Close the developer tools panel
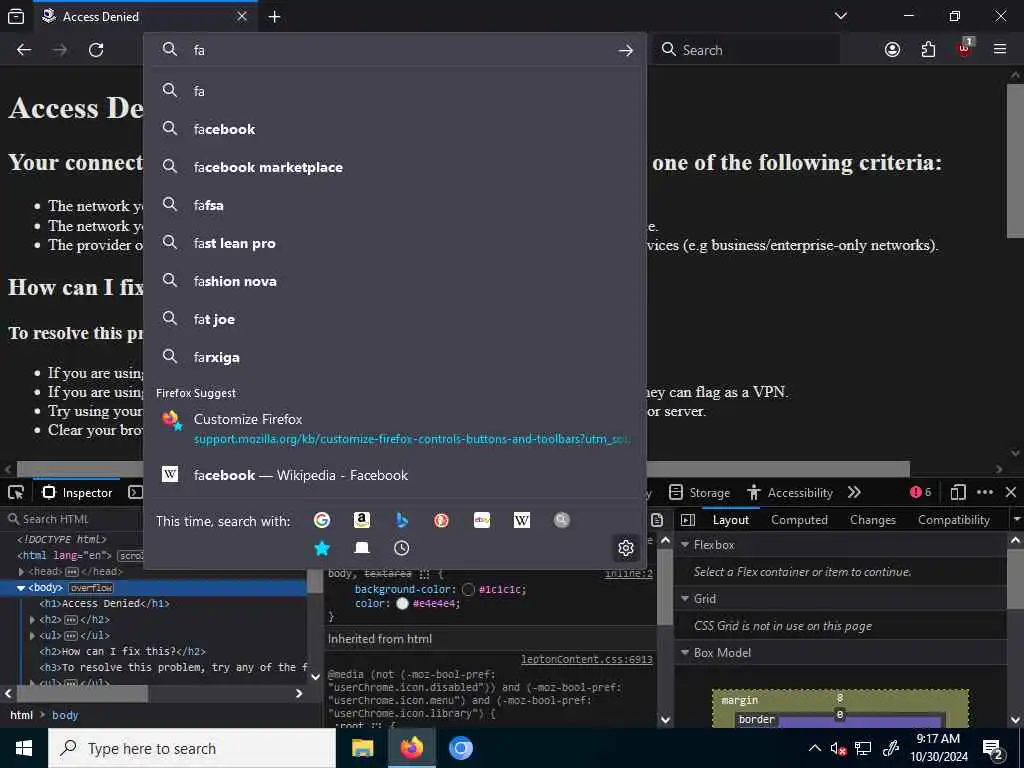1024x768 pixels. [1011, 492]
